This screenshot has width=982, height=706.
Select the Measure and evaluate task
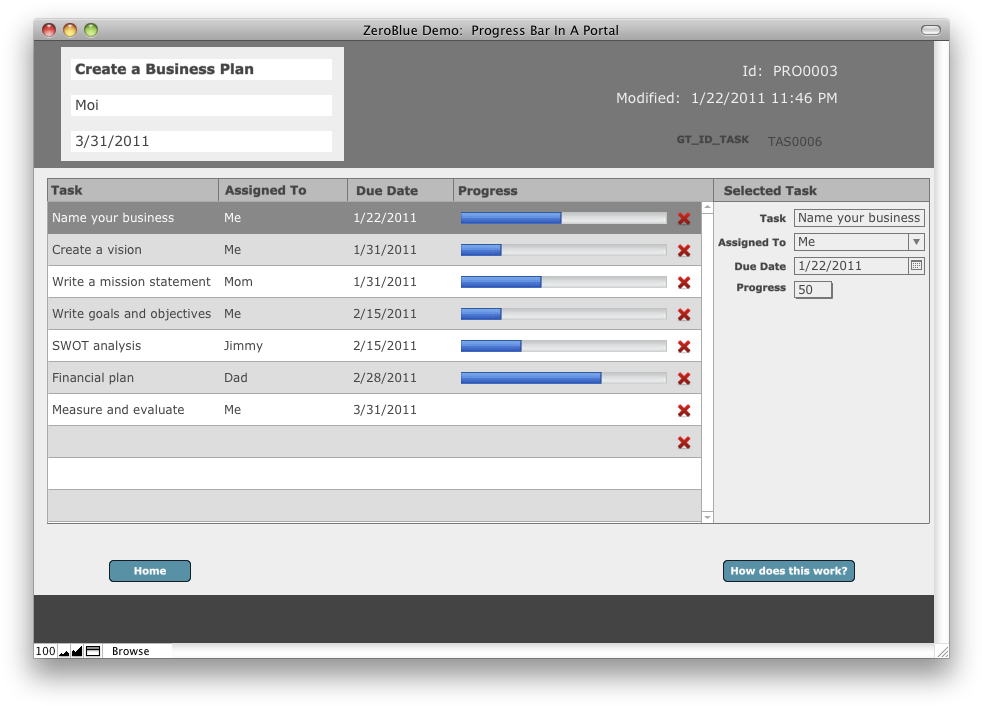pyautogui.click(x=118, y=410)
